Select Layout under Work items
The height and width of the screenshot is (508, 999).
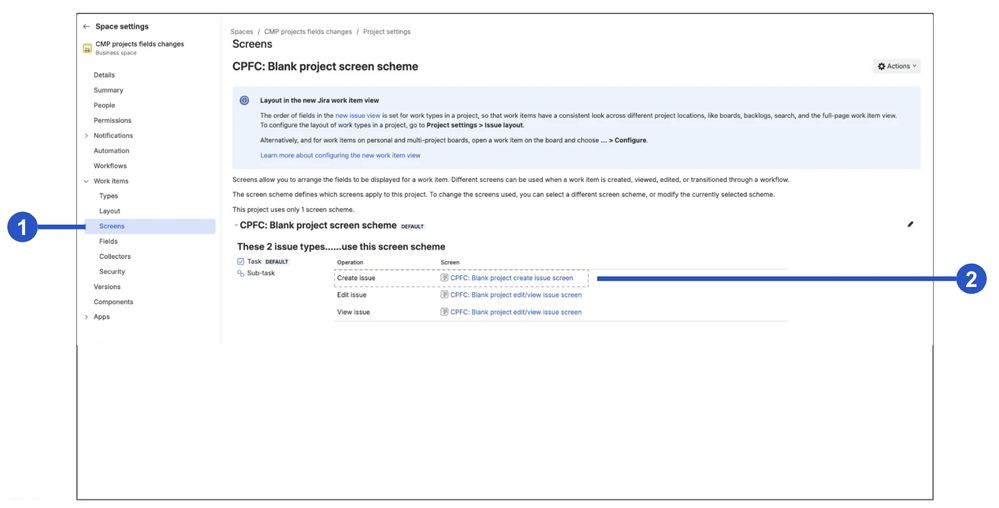(110, 211)
